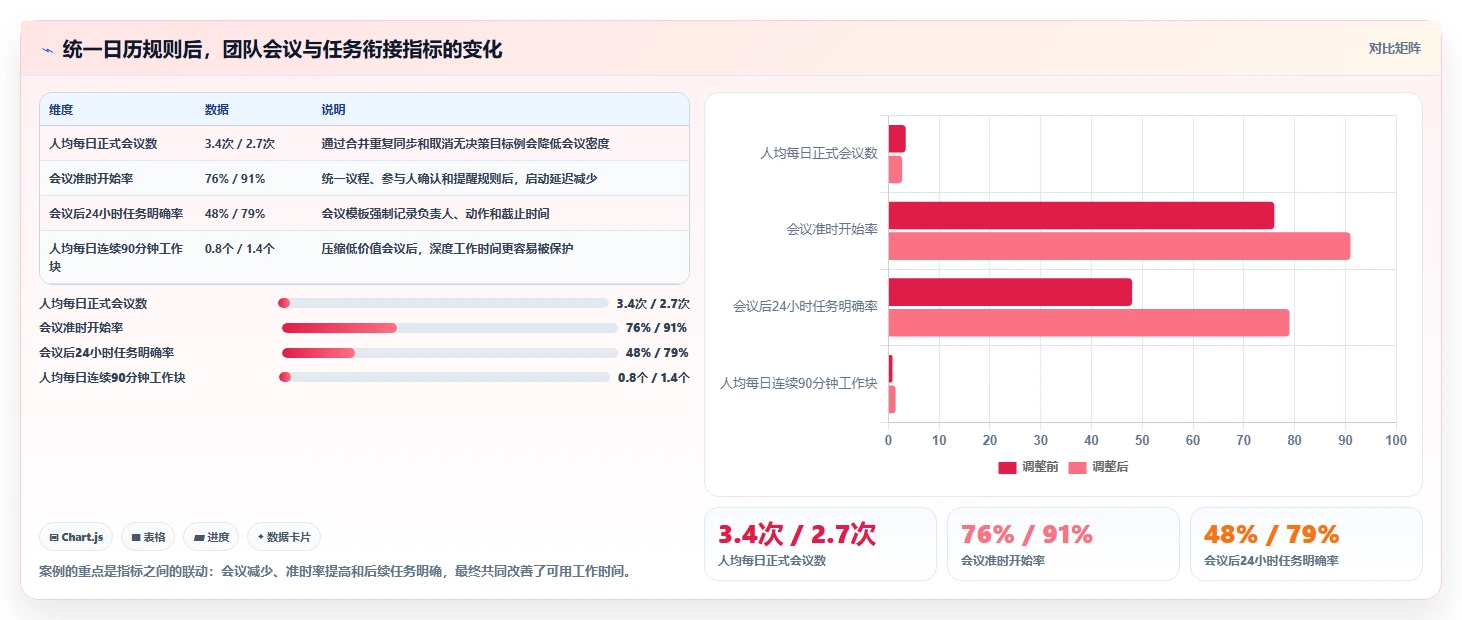Viewport: 1462px width, 620px height.
Task: Click the 会议后24小时任务明确率 progress bar
Action: pyautogui.click(x=450, y=353)
